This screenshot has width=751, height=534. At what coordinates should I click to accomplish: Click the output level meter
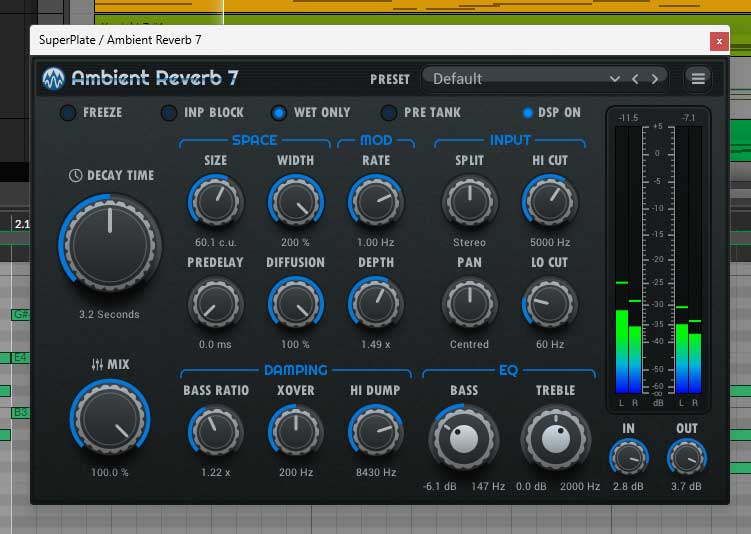[688, 260]
